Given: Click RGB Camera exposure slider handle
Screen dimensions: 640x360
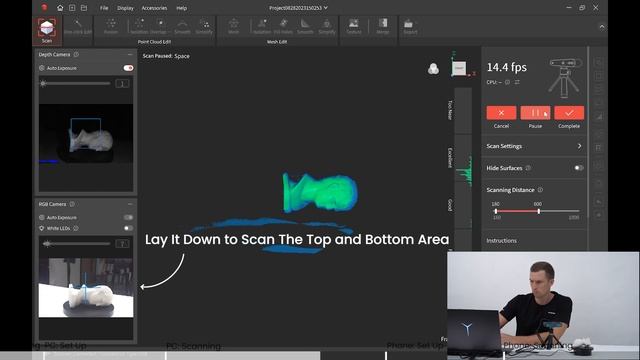Looking at the screenshot, I should point(47,244).
